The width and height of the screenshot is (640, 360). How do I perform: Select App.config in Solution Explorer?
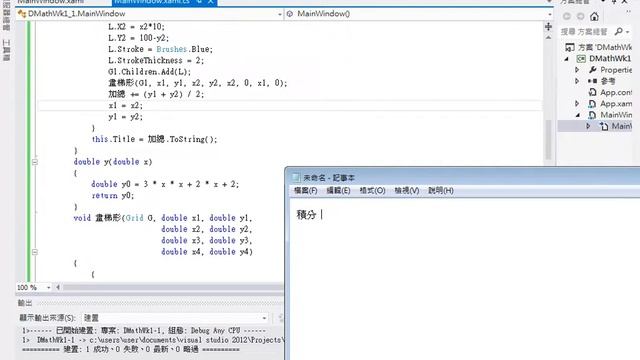click(x=616, y=92)
